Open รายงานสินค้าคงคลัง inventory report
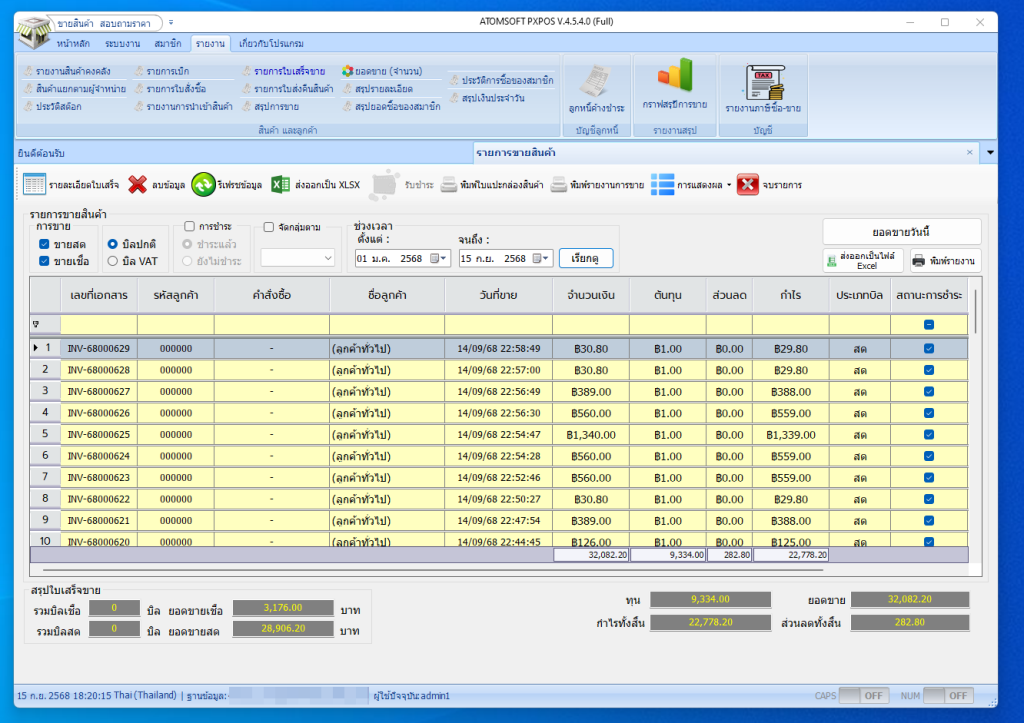Image resolution: width=1024 pixels, height=723 pixels. pos(67,71)
